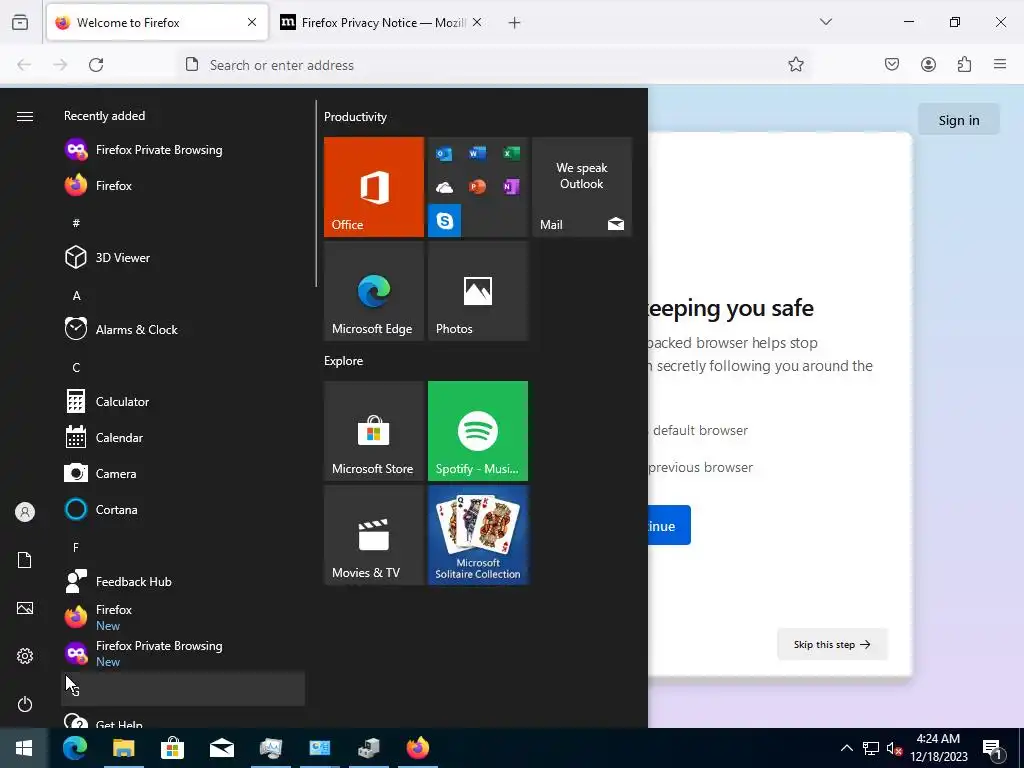This screenshot has height=768, width=1024.
Task: Open Edge from the taskbar
Action: point(74,748)
